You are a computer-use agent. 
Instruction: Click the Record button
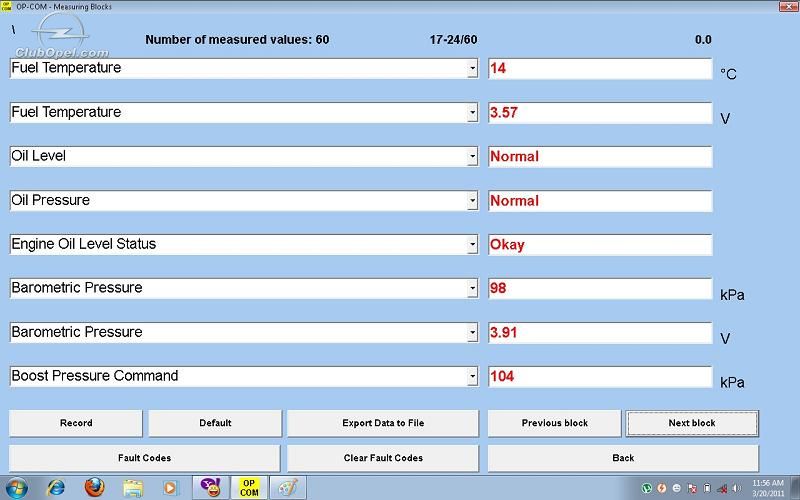click(76, 423)
